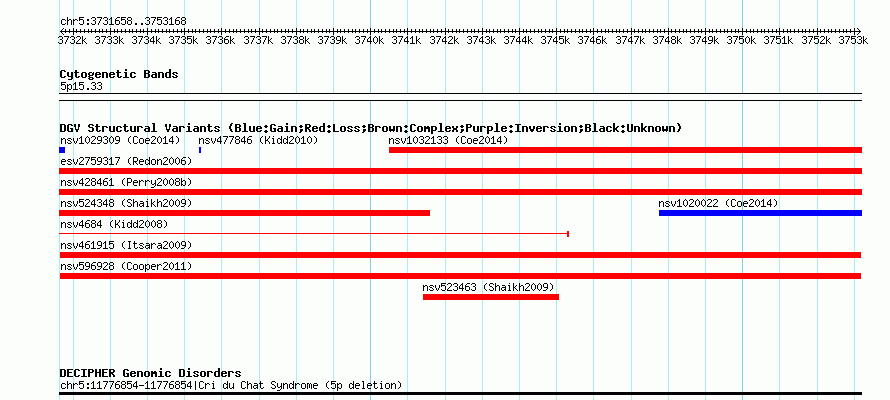Image resolution: width=890 pixels, height=400 pixels.
Task: Open nsv461915 (Itsara2009) variant label
Action: 126,245
